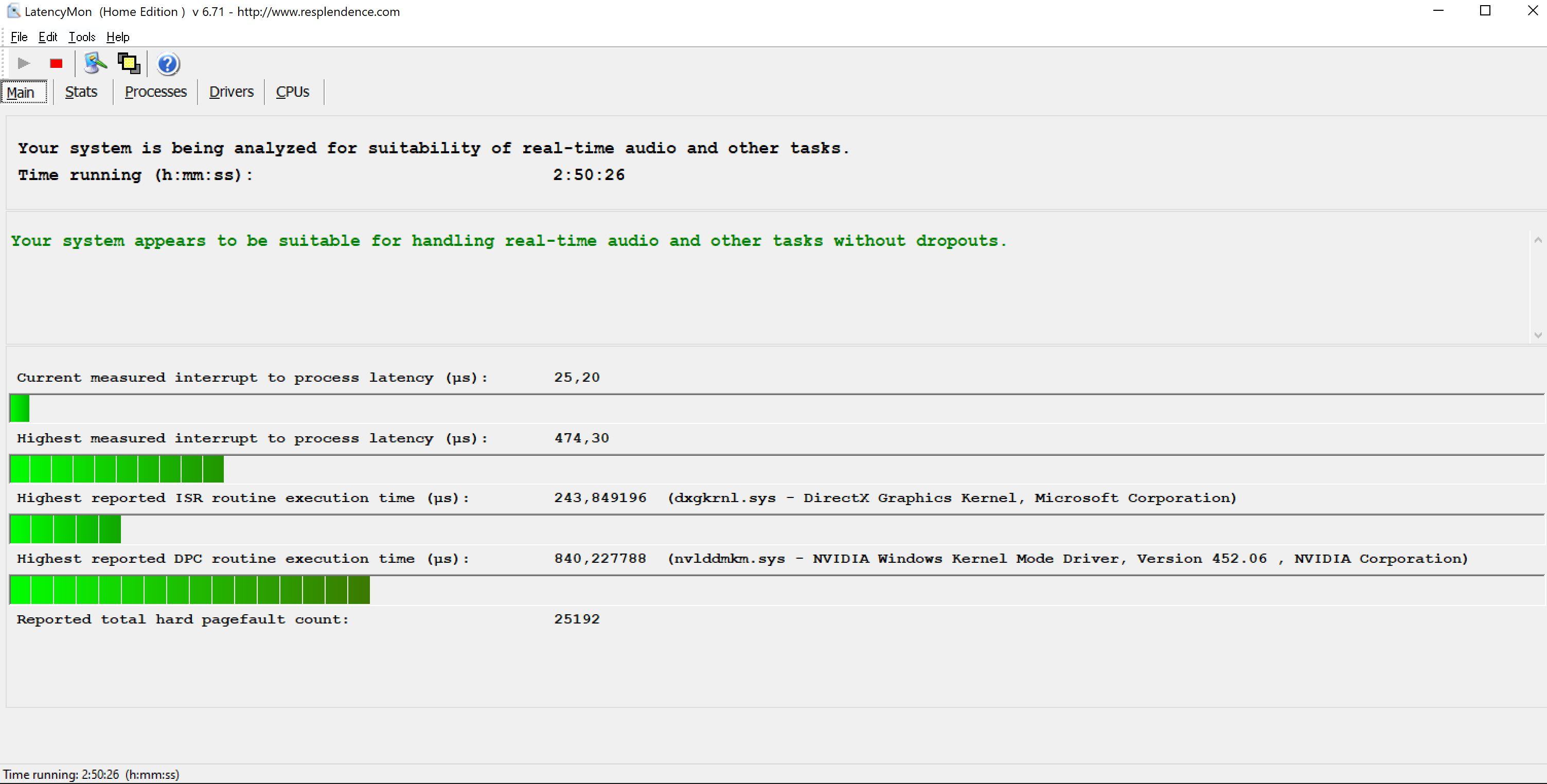The image size is (1547, 784).
Task: Click the highest latency value 474,30
Action: (581, 438)
